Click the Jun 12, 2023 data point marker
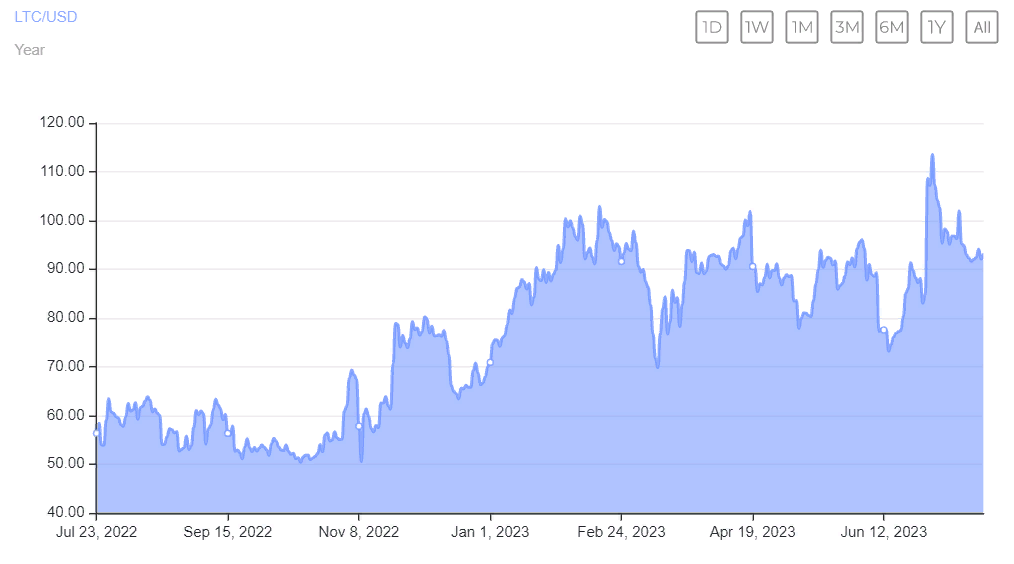The width and height of the screenshot is (1014, 564). click(x=884, y=330)
